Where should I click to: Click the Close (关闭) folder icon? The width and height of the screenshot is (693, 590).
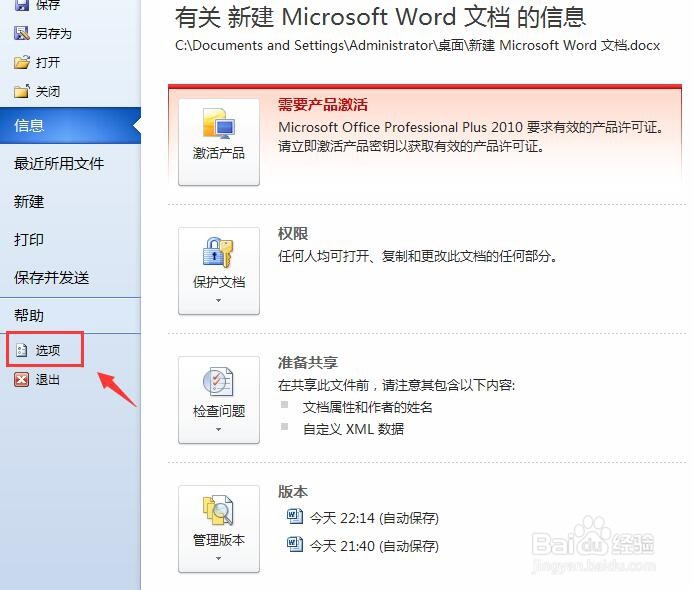point(22,91)
